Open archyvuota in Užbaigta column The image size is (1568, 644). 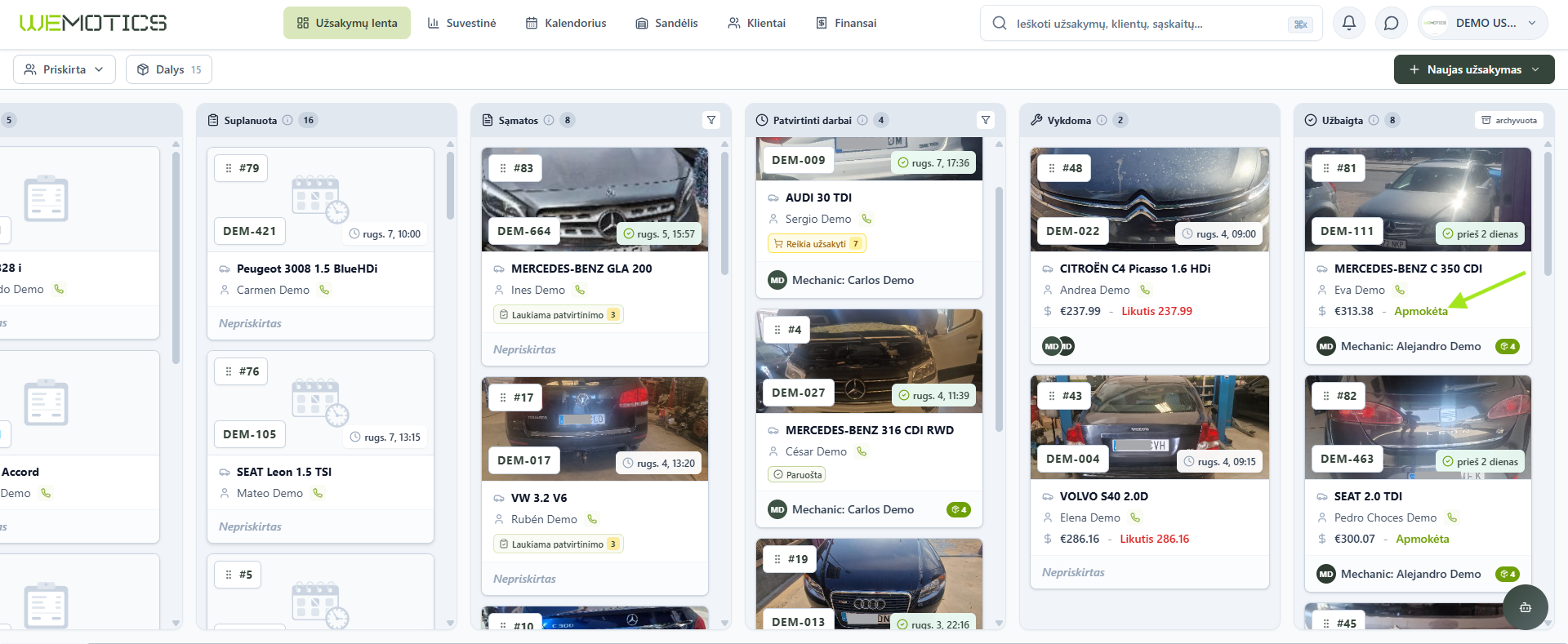1509,120
